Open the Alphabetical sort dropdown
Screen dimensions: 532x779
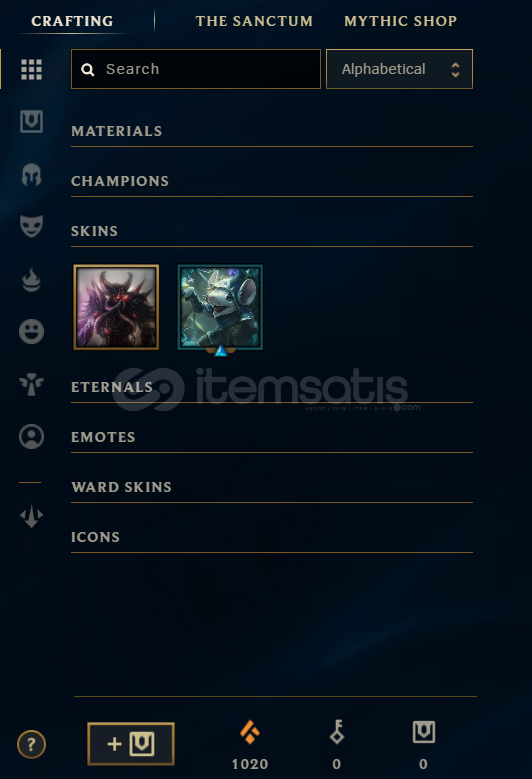click(399, 69)
